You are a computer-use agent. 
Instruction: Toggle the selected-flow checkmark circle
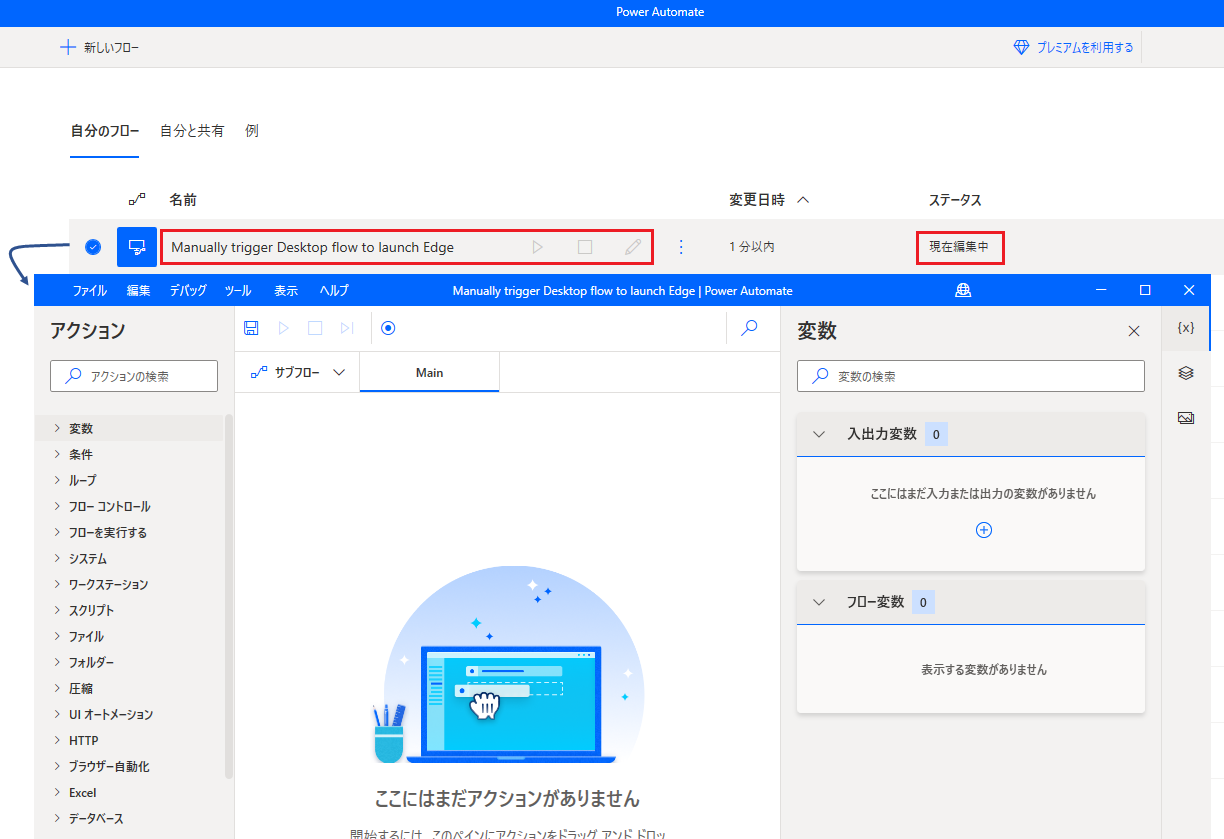[x=93, y=247]
